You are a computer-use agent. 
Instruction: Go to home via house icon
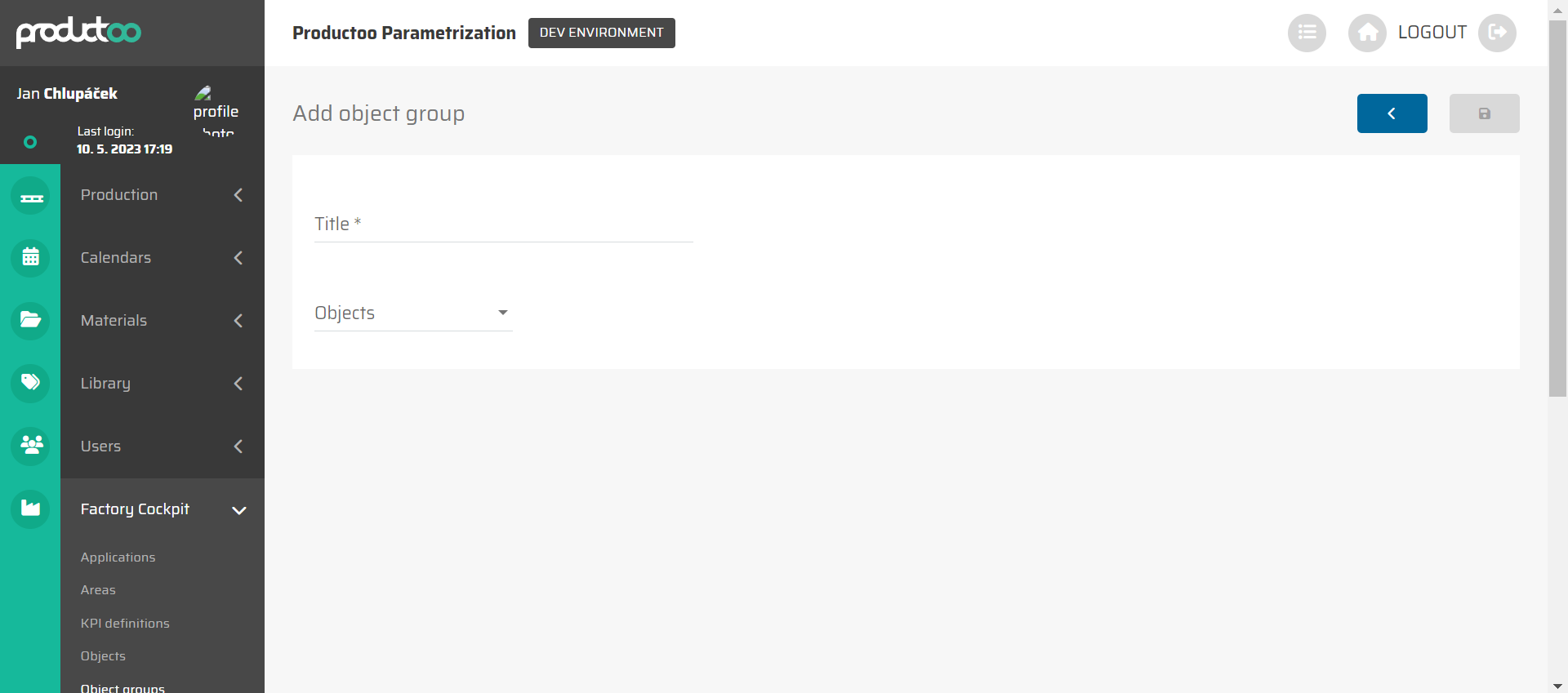tap(1368, 33)
